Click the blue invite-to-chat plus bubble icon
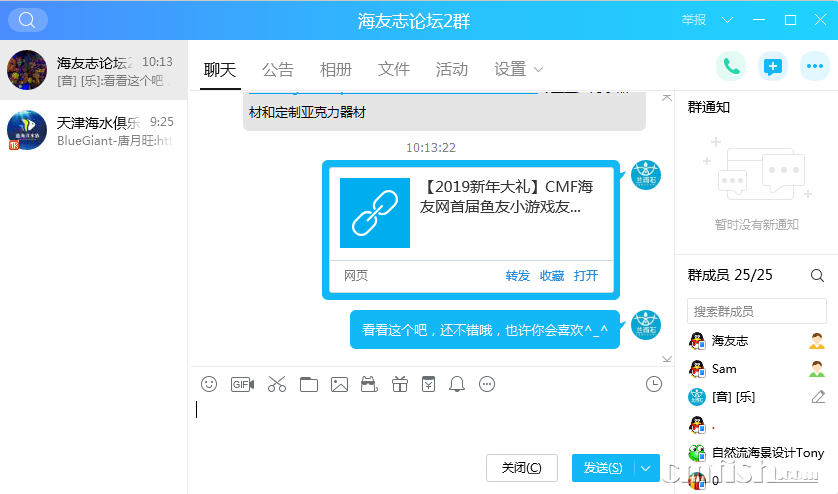The width and height of the screenshot is (838, 494). [773, 66]
